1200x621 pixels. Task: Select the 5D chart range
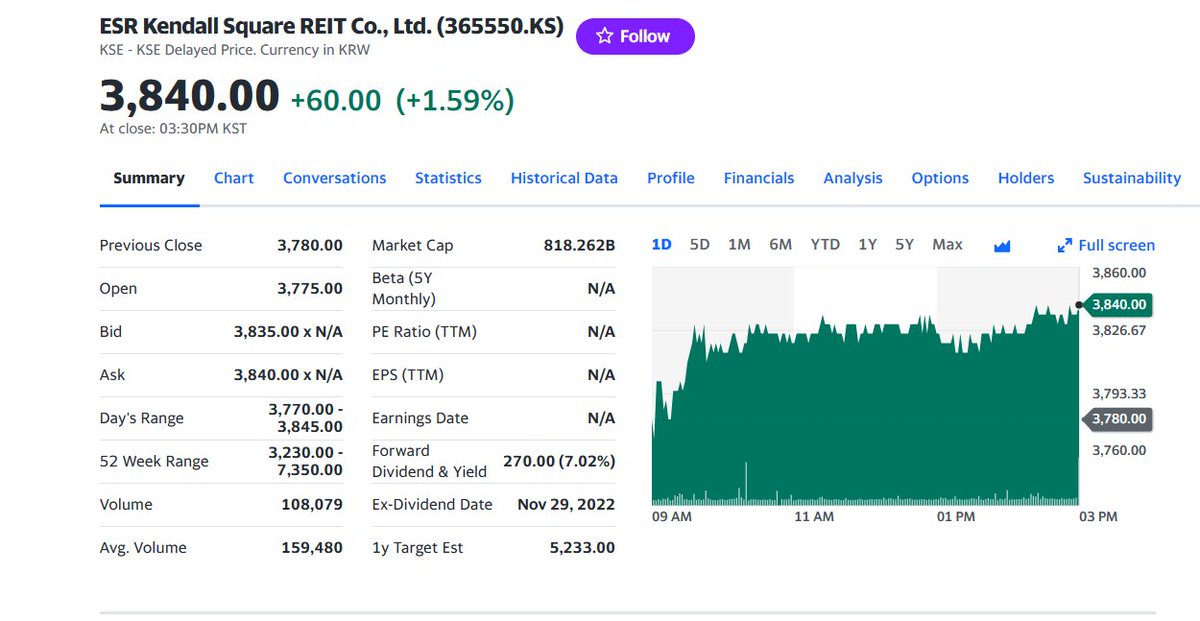tap(700, 244)
